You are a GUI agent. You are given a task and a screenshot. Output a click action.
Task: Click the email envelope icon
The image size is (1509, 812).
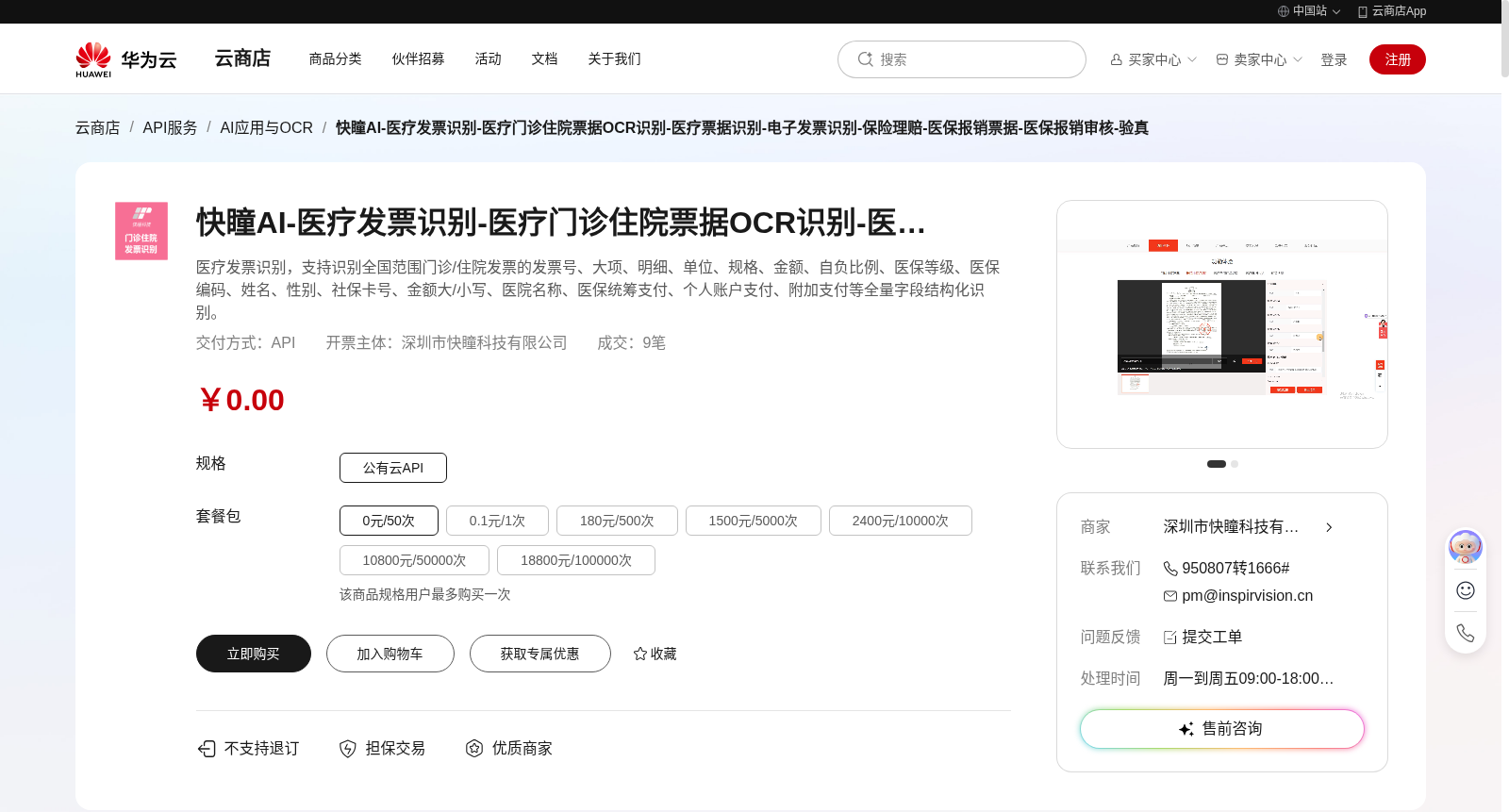click(x=1170, y=596)
